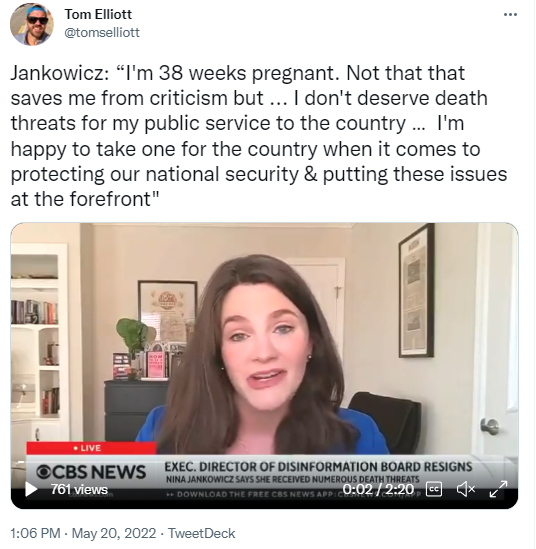The width and height of the screenshot is (536, 549).
Task: Unmute the video with the speaker icon
Action: tap(465, 489)
